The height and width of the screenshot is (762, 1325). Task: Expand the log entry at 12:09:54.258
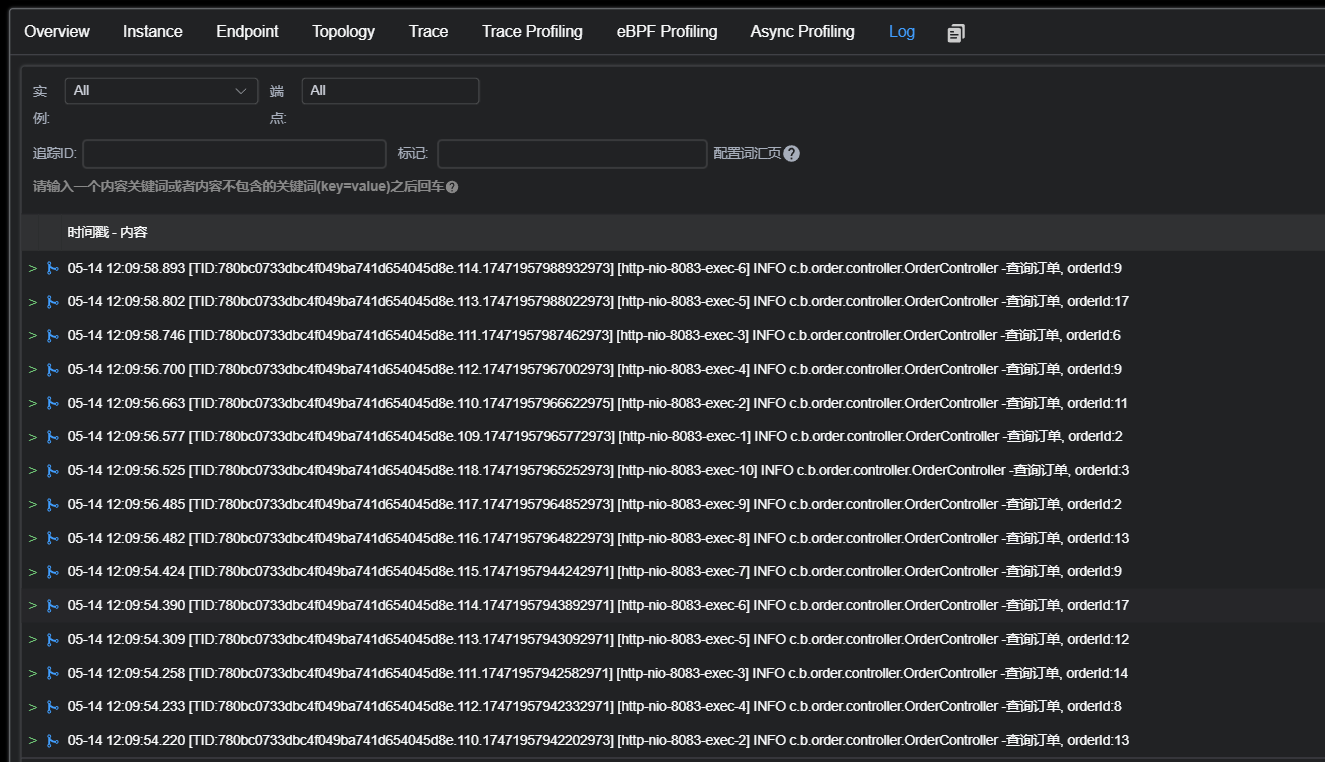[x=33, y=673]
